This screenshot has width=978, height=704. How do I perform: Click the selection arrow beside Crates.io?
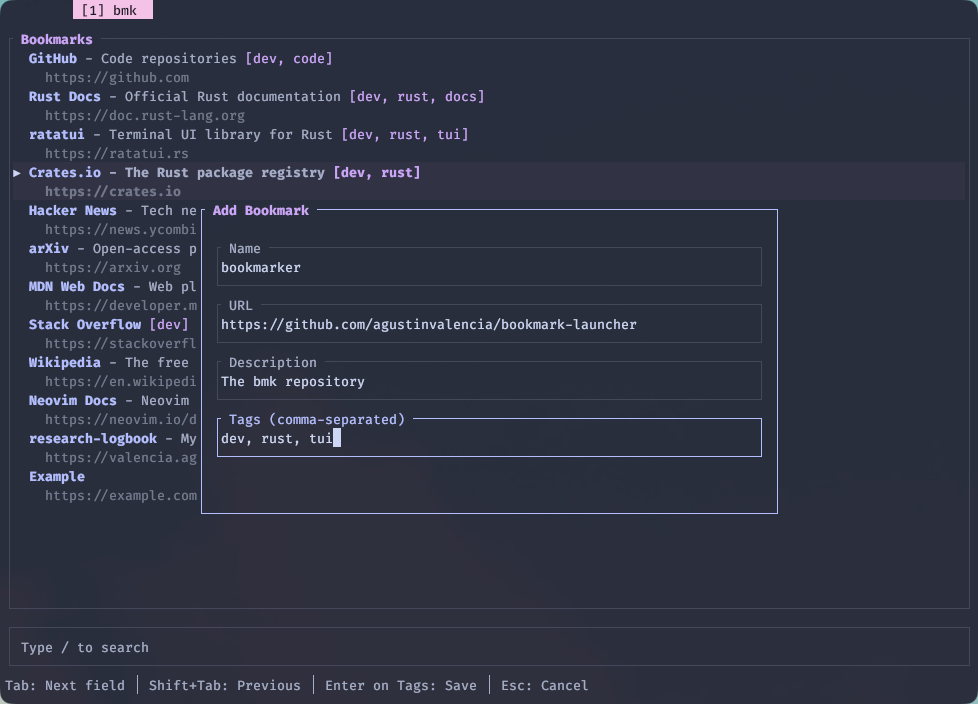pos(17,173)
